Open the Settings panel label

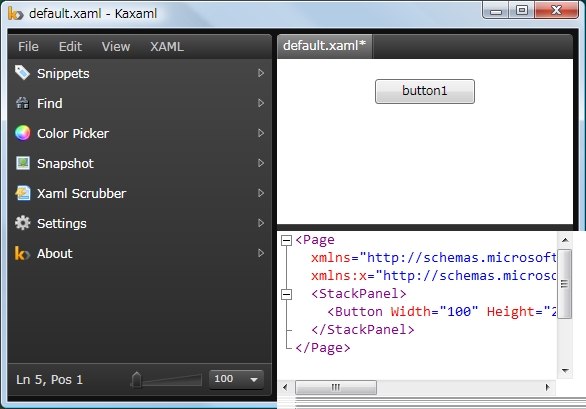(62, 224)
